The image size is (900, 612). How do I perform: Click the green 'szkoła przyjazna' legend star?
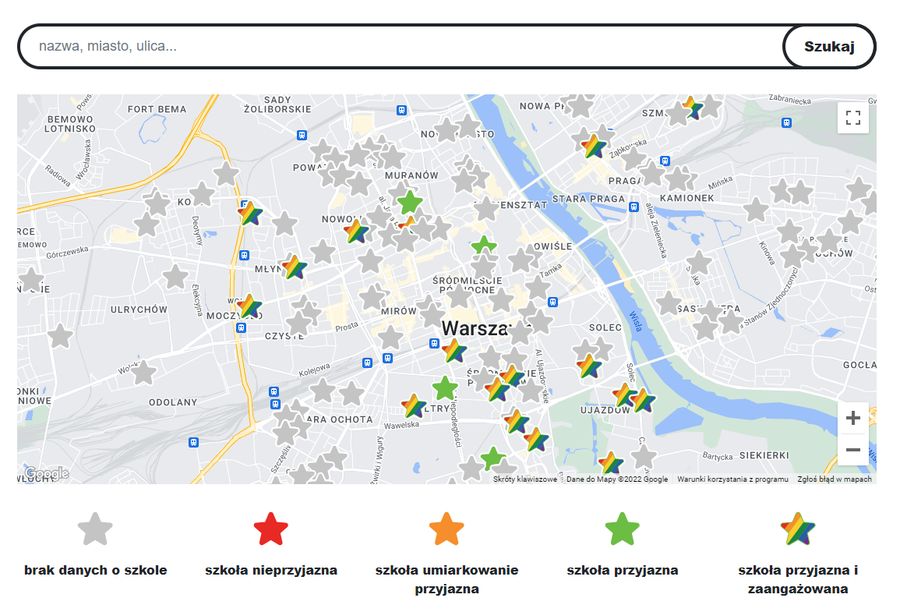[x=622, y=529]
